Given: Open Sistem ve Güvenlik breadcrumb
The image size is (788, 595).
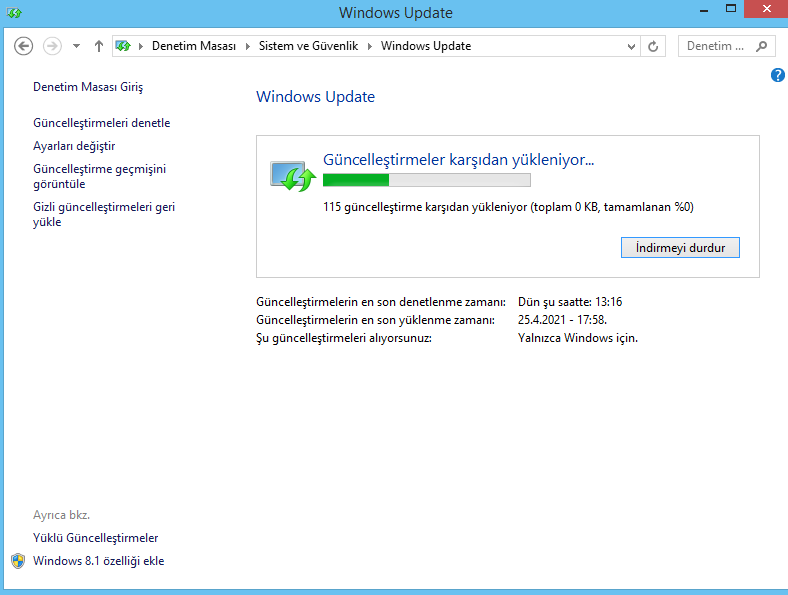Looking at the screenshot, I should [x=309, y=46].
